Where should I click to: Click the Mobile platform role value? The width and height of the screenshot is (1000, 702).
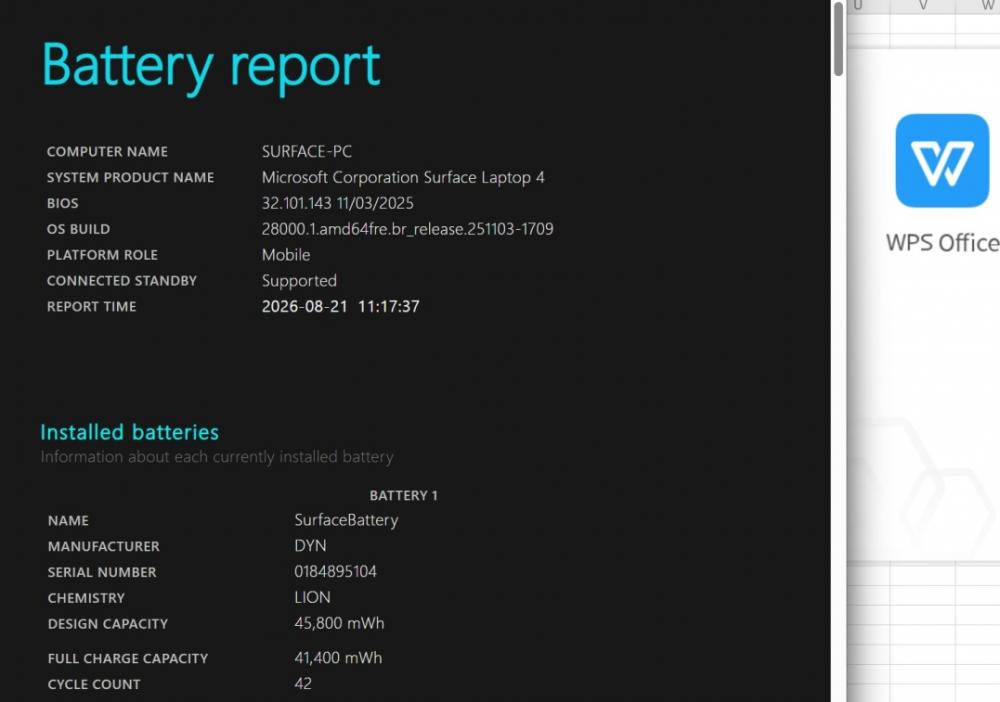286,255
